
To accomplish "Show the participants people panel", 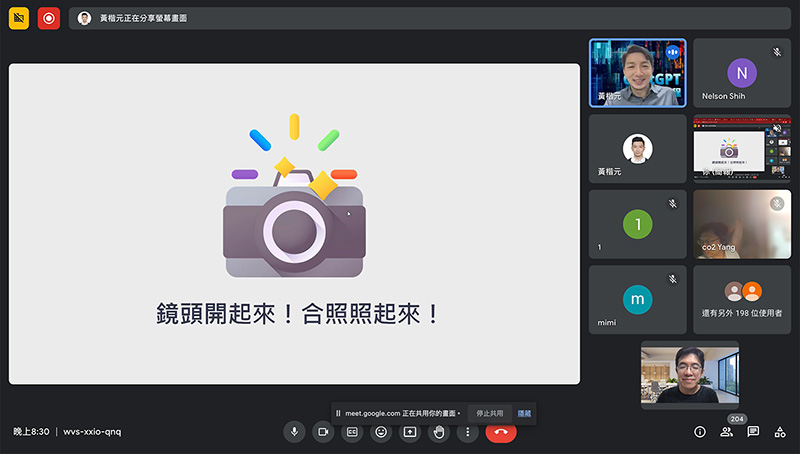I will 727,432.
